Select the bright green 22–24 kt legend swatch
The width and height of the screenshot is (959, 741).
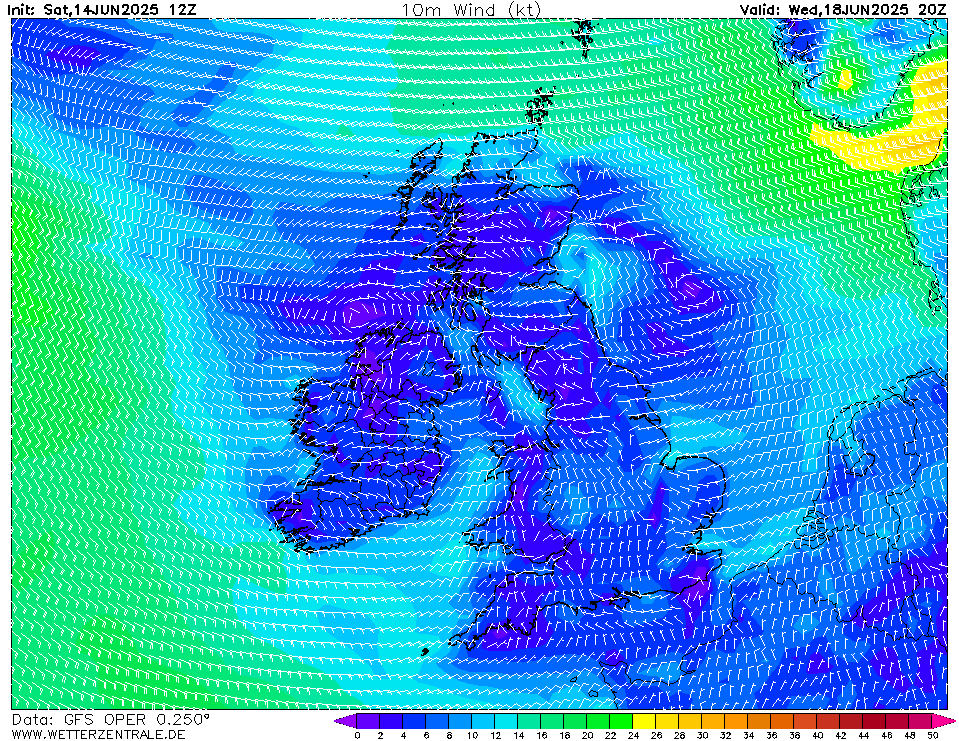coord(621,721)
